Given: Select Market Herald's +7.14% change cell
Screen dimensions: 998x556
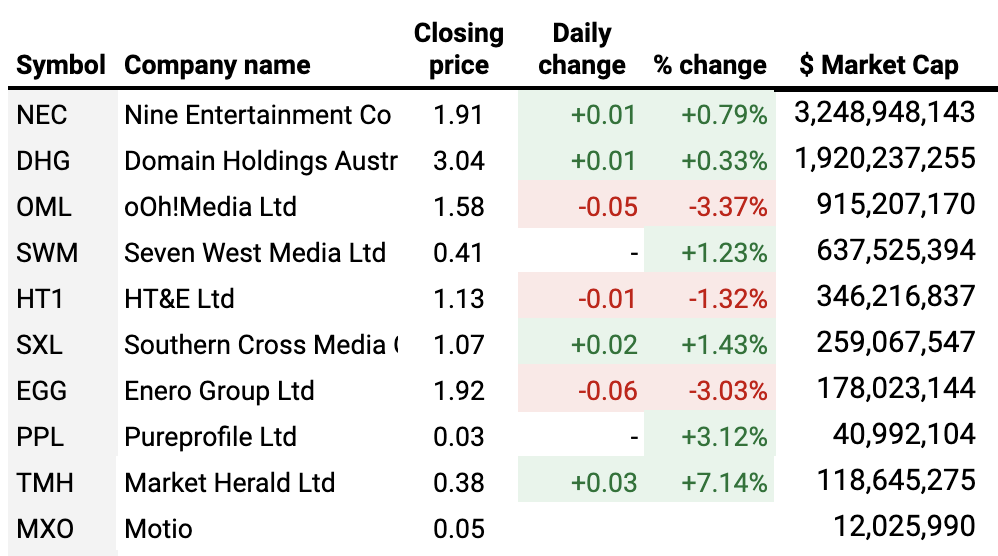Looking at the screenshot, I should click(724, 483).
